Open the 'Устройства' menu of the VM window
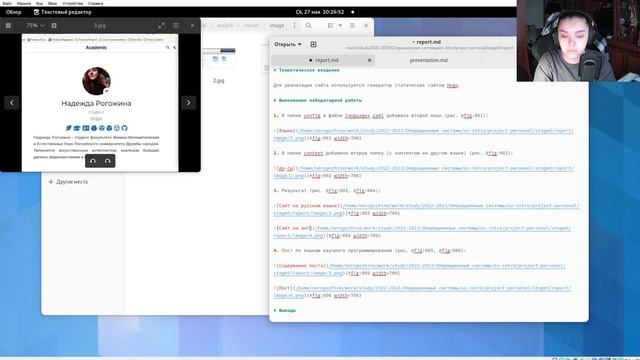640x360 pixels. [73, 3]
